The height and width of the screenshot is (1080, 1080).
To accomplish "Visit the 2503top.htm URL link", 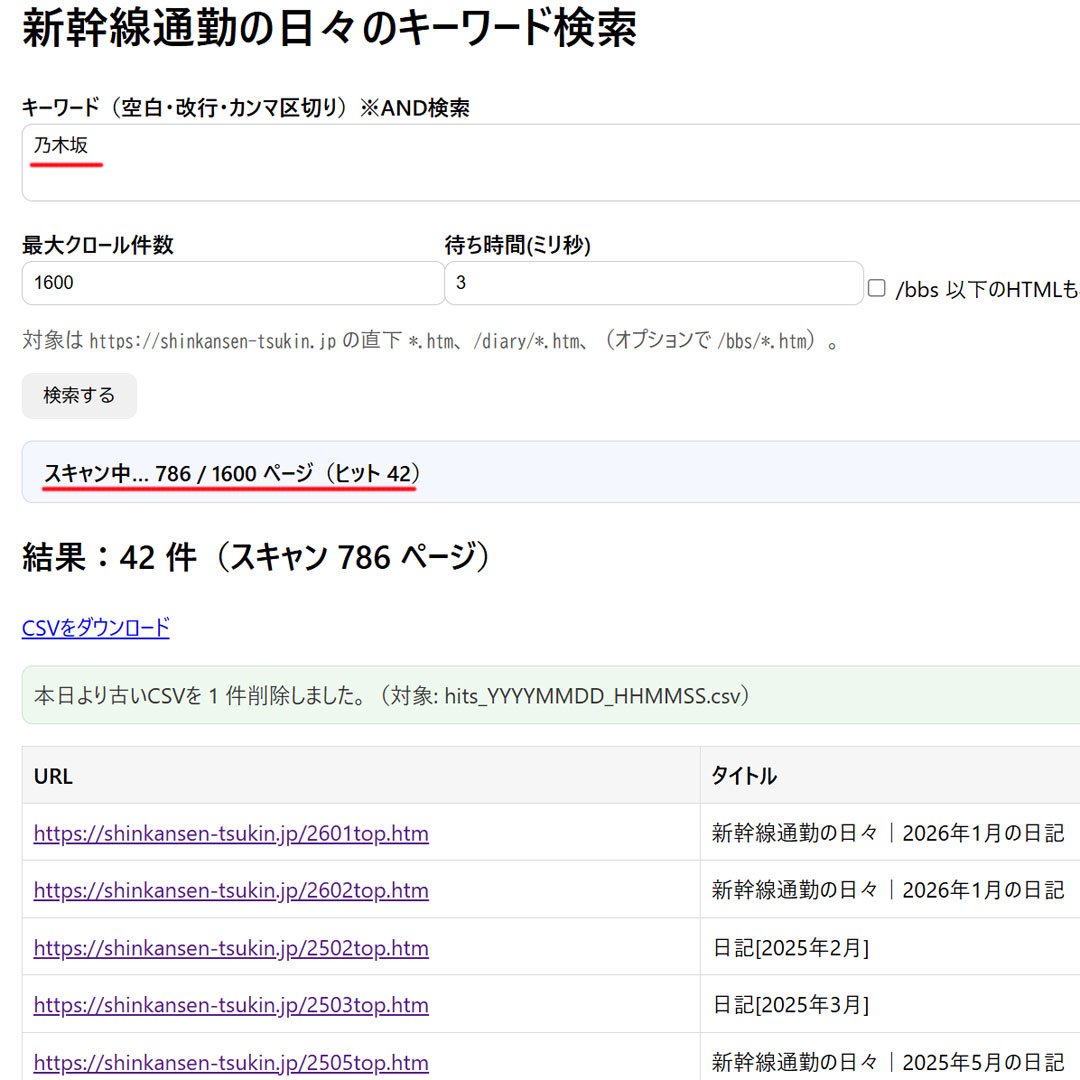I will (x=231, y=1005).
